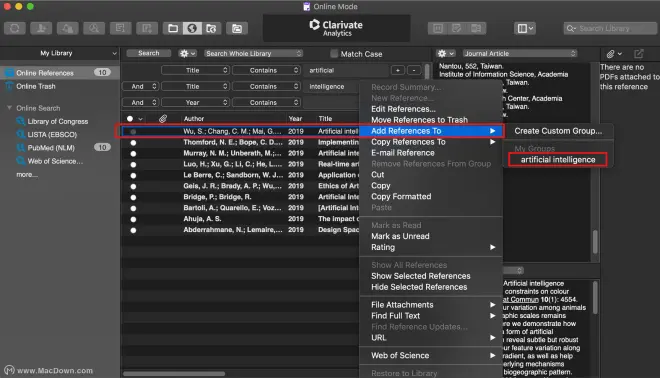
Task: Toggle the read status dot for Thomford row
Action: pyautogui.click(x=133, y=143)
